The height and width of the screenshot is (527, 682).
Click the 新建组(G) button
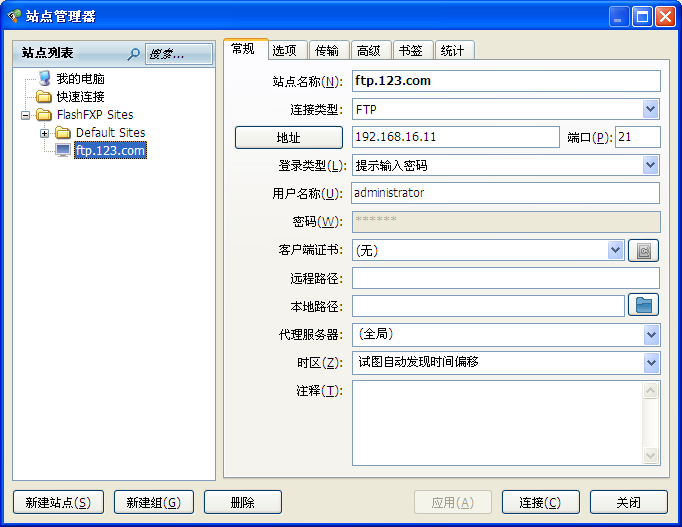[154, 502]
